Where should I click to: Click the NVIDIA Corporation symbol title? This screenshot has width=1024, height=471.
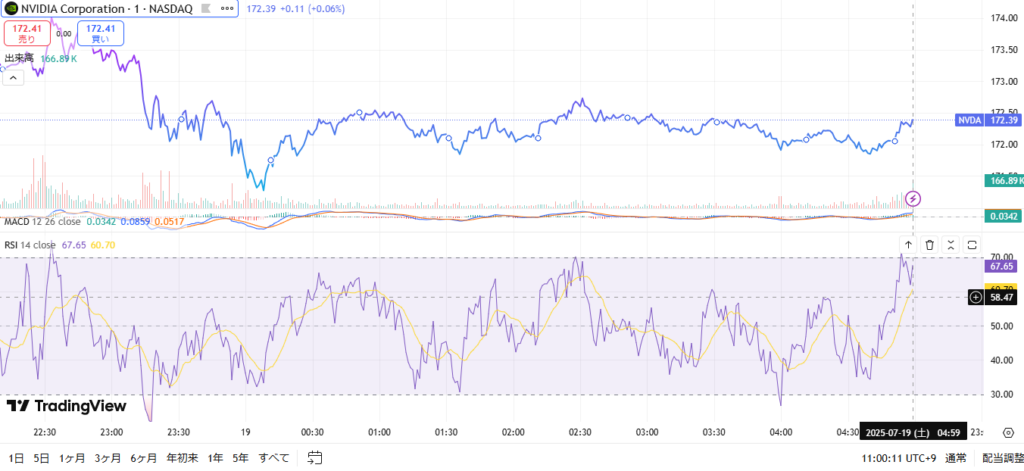pos(72,9)
